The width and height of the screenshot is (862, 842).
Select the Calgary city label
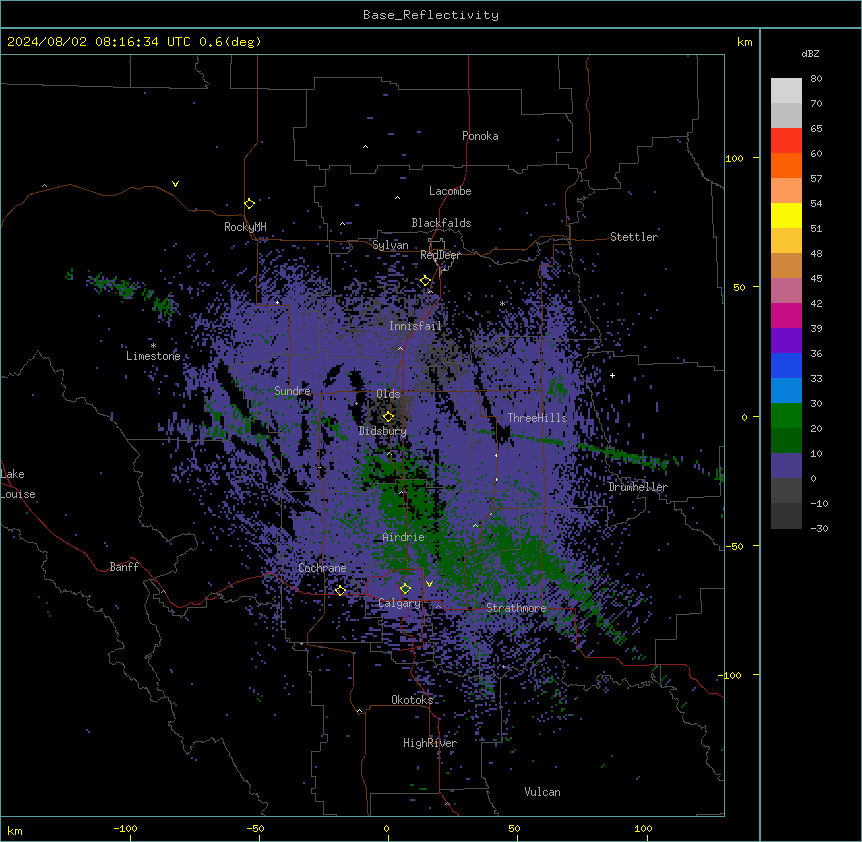tap(399, 603)
